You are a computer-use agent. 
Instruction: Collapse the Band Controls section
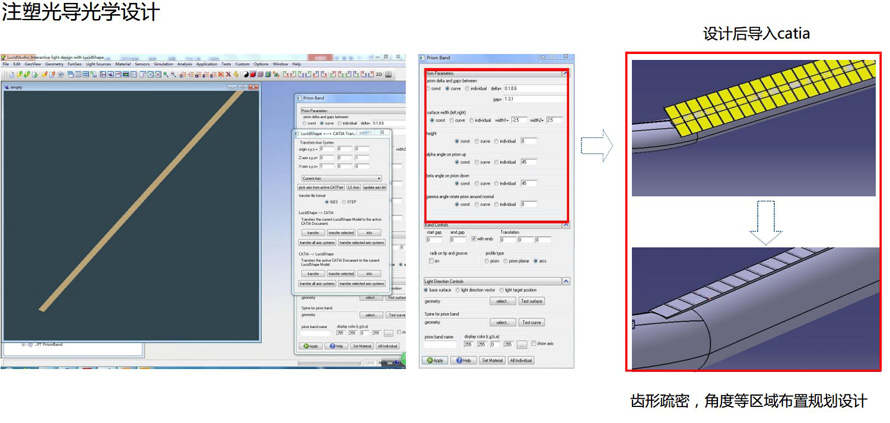565,225
